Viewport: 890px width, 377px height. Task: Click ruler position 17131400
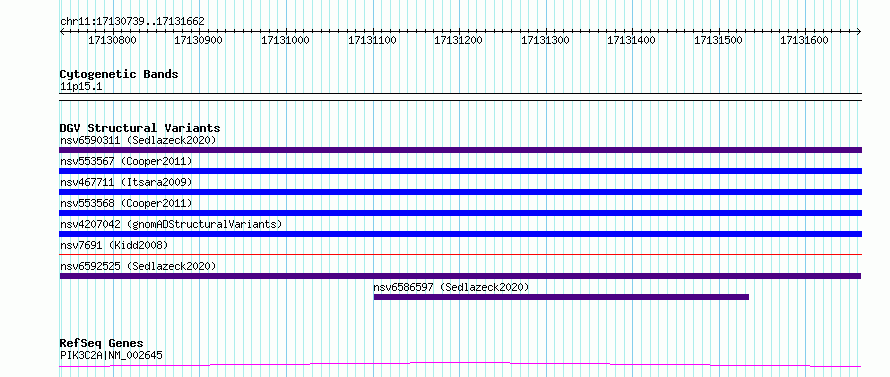[632, 41]
